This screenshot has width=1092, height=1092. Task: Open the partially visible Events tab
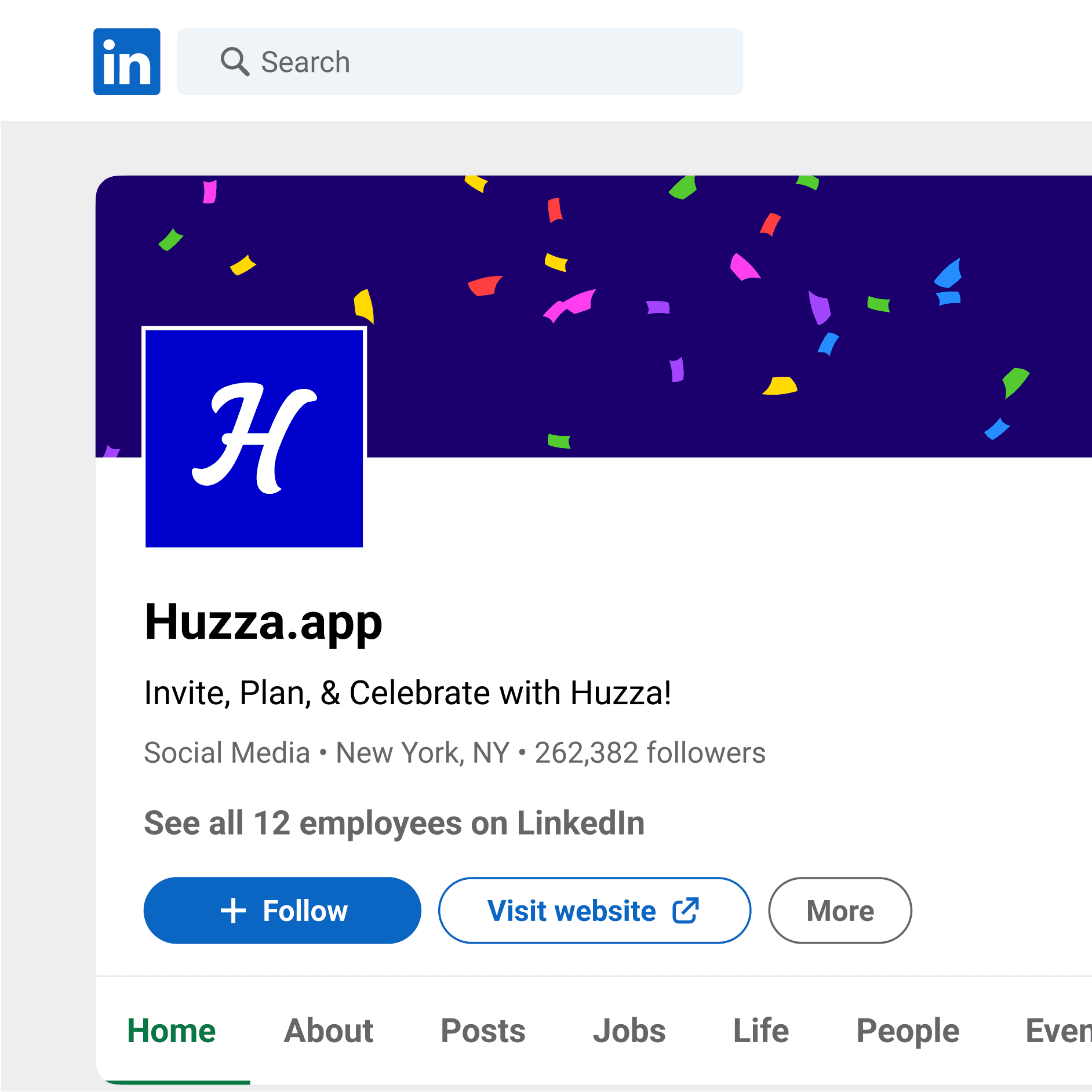click(x=1059, y=1031)
